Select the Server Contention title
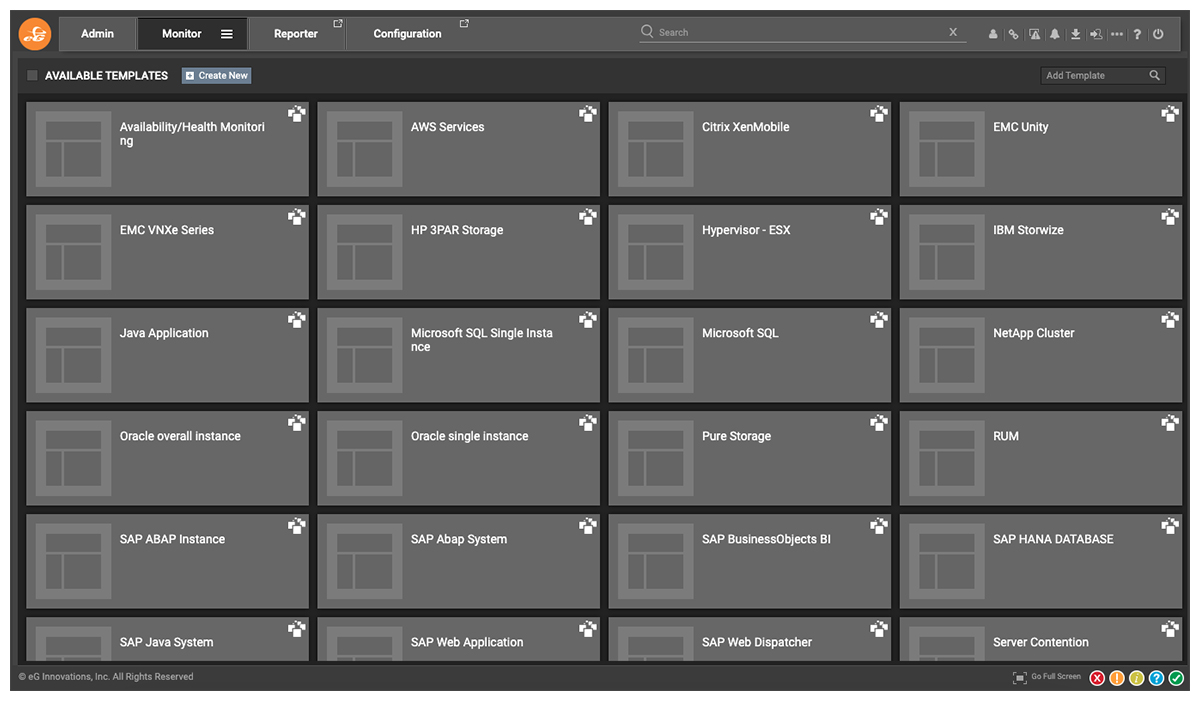Screen dimensions: 1200x701 1041,642
